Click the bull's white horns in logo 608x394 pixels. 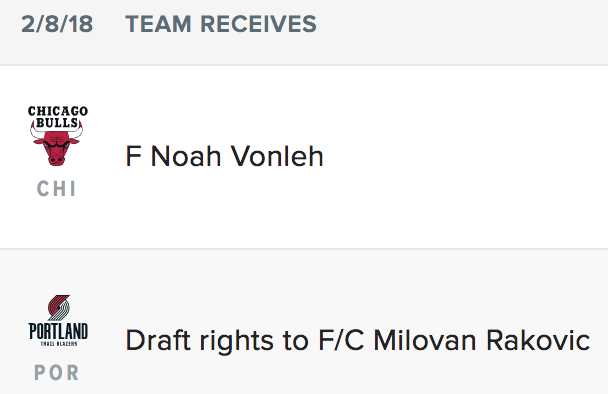tap(57, 132)
